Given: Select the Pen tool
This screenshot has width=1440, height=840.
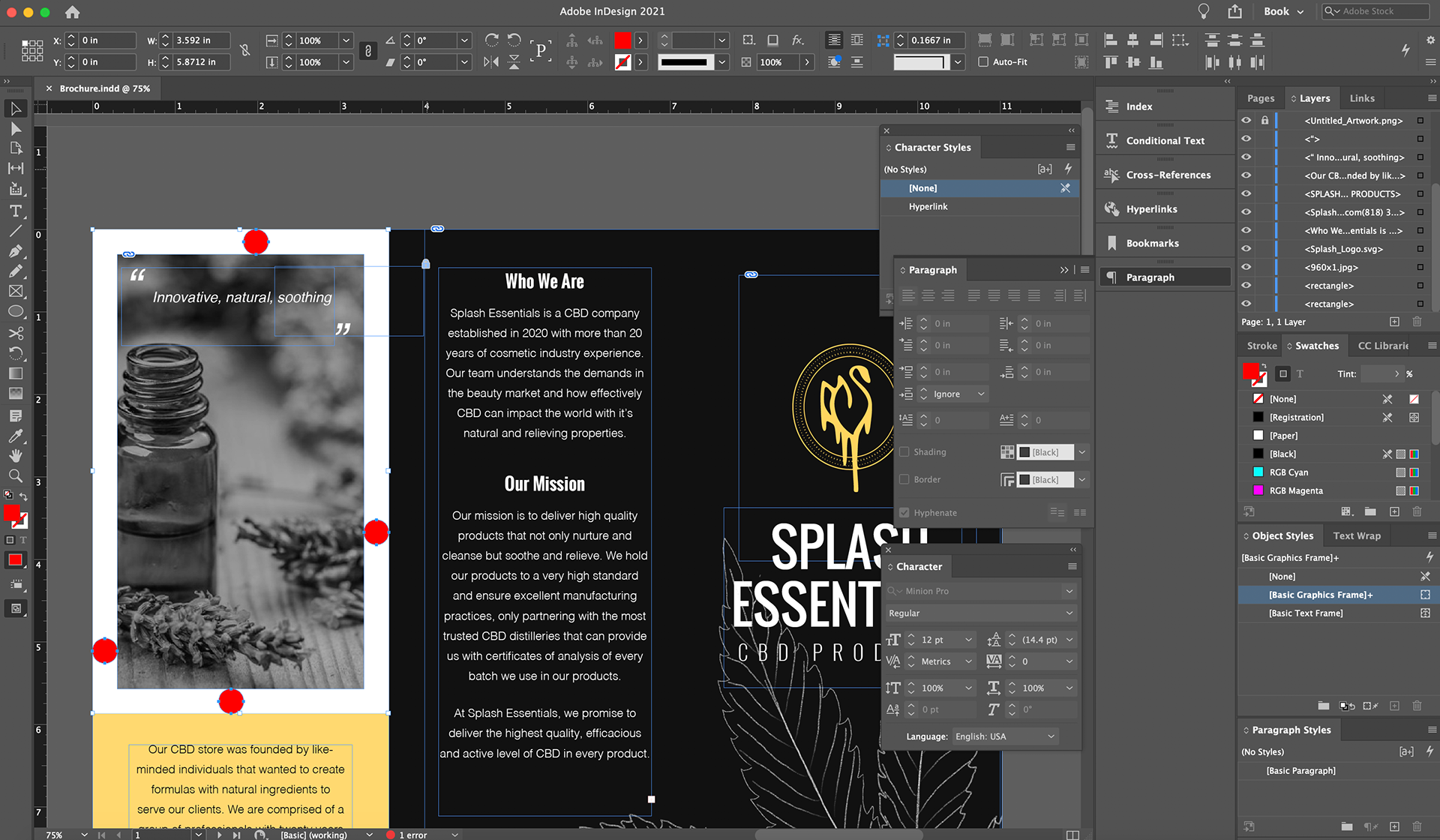Looking at the screenshot, I should 15,251.
